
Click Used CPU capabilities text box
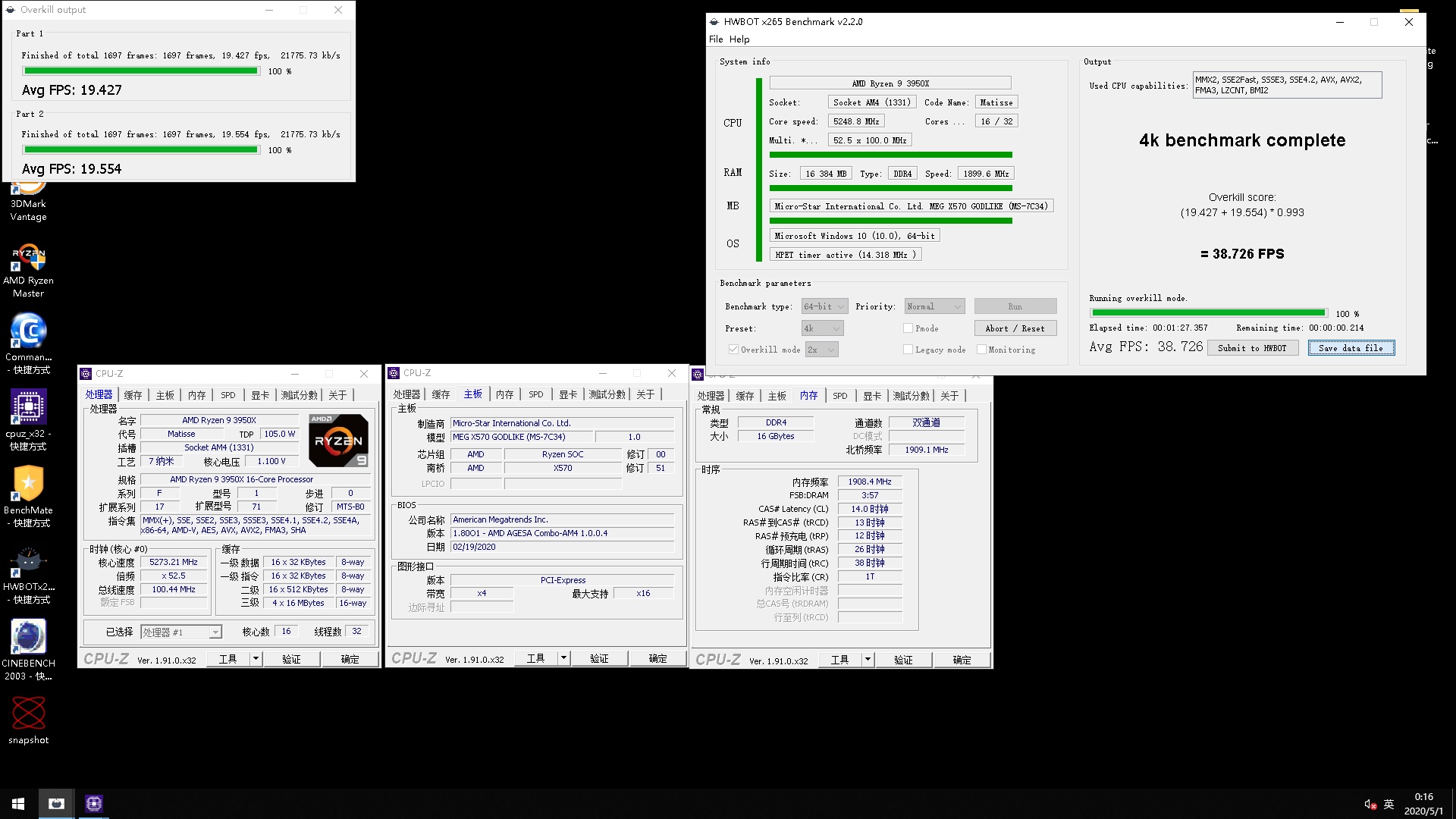tap(1287, 85)
